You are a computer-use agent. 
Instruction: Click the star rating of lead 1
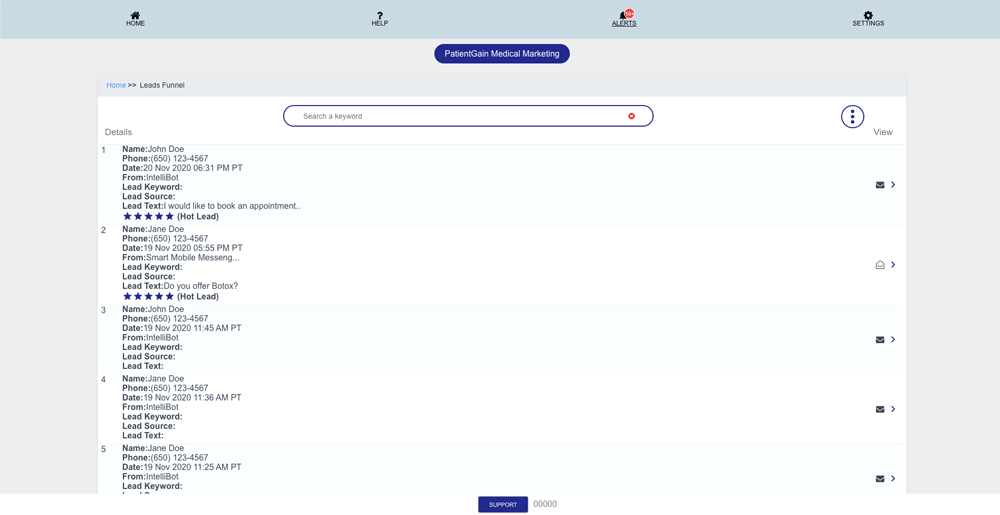(x=148, y=217)
